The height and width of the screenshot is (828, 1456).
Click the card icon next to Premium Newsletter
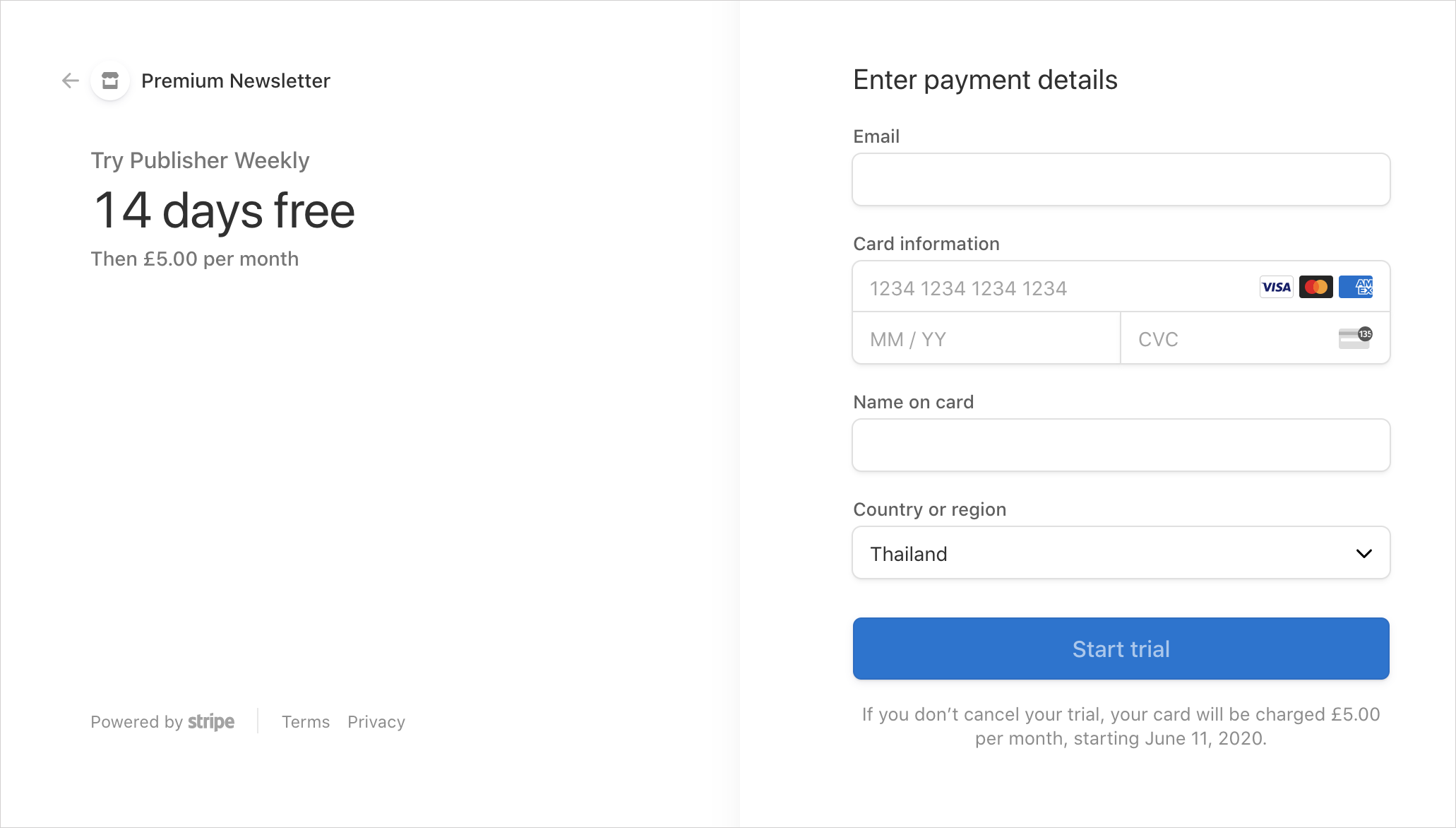point(109,81)
